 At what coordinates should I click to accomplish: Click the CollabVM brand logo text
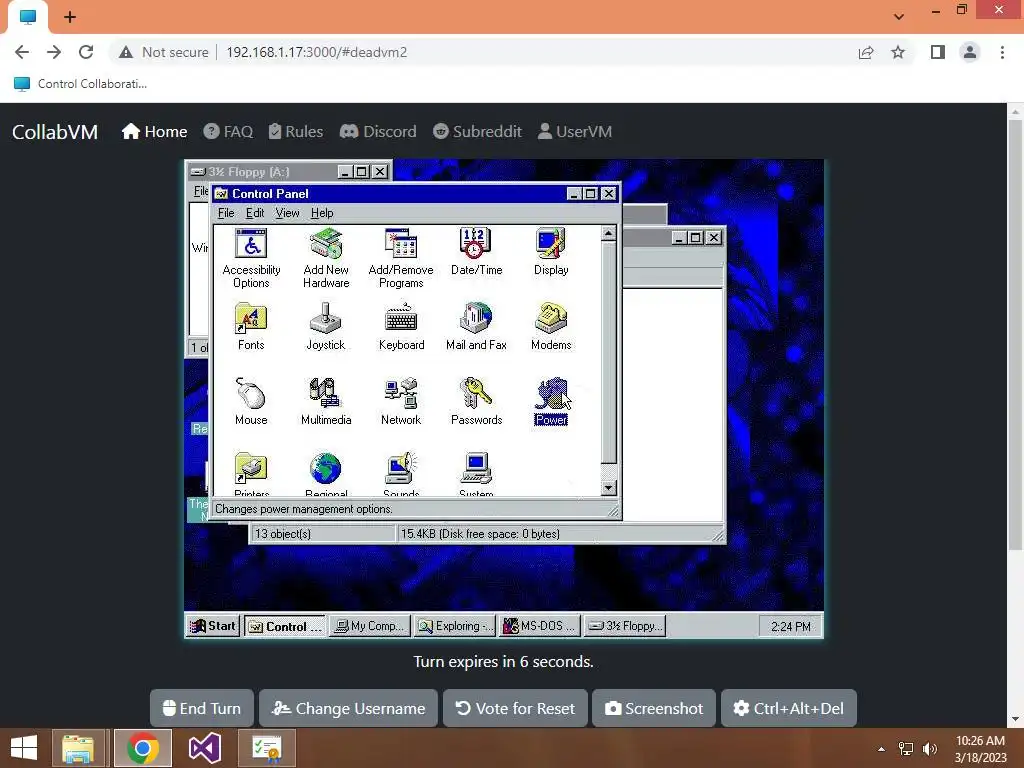[55, 132]
